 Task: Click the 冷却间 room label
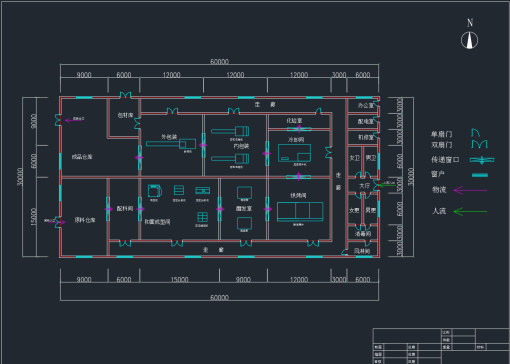[296, 139]
